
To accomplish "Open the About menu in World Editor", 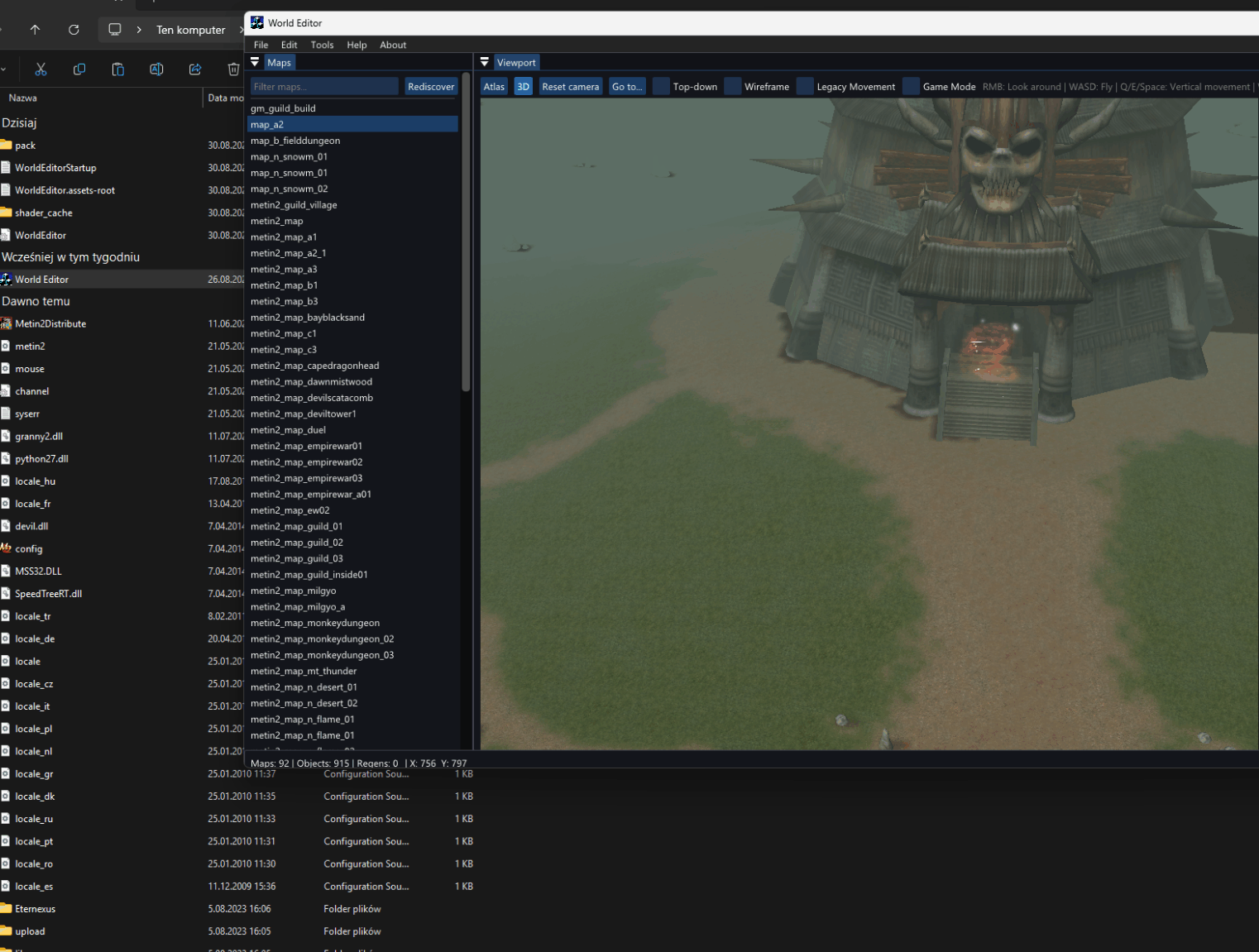I will click(393, 45).
